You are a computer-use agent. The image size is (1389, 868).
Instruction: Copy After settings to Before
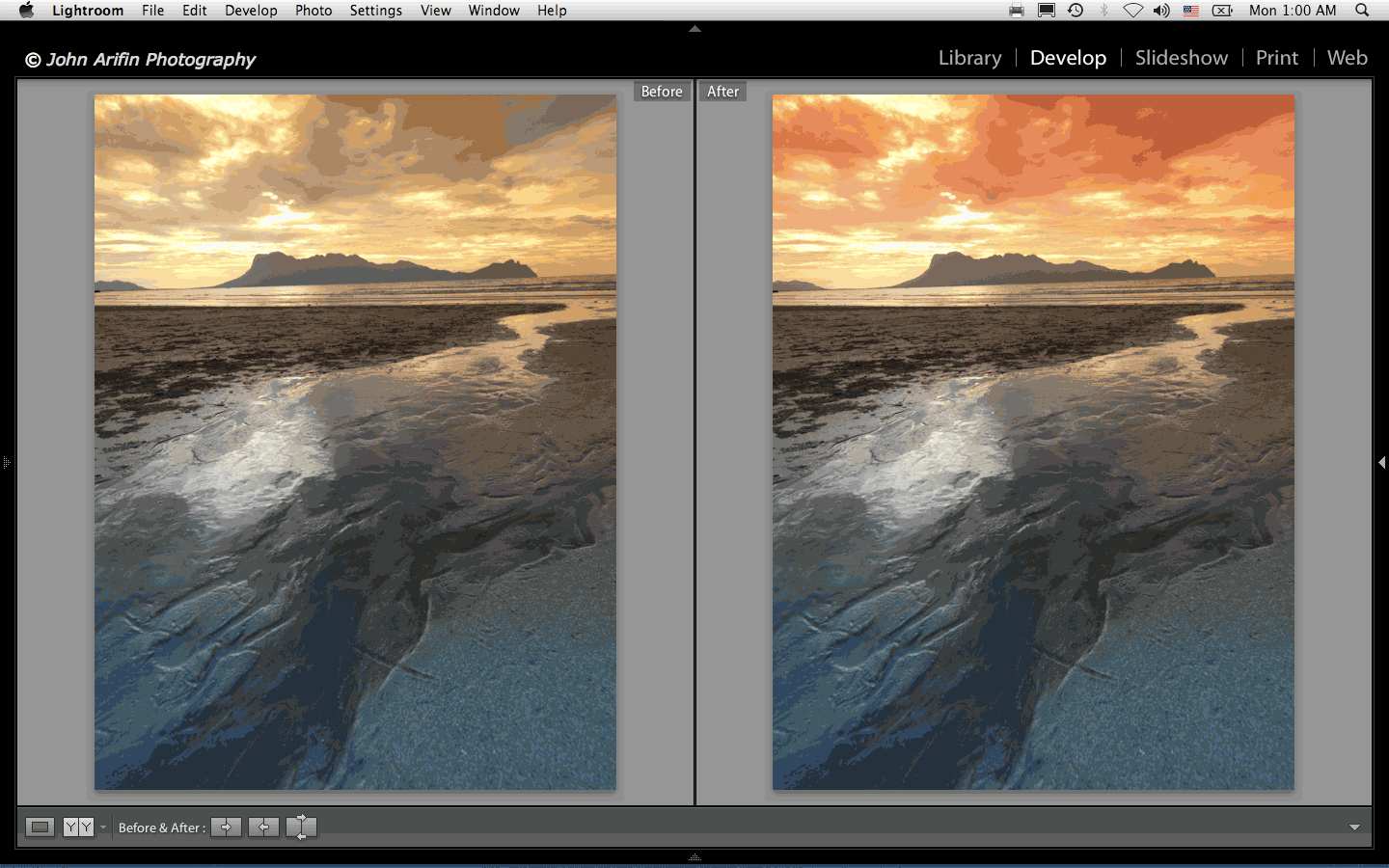[263, 827]
